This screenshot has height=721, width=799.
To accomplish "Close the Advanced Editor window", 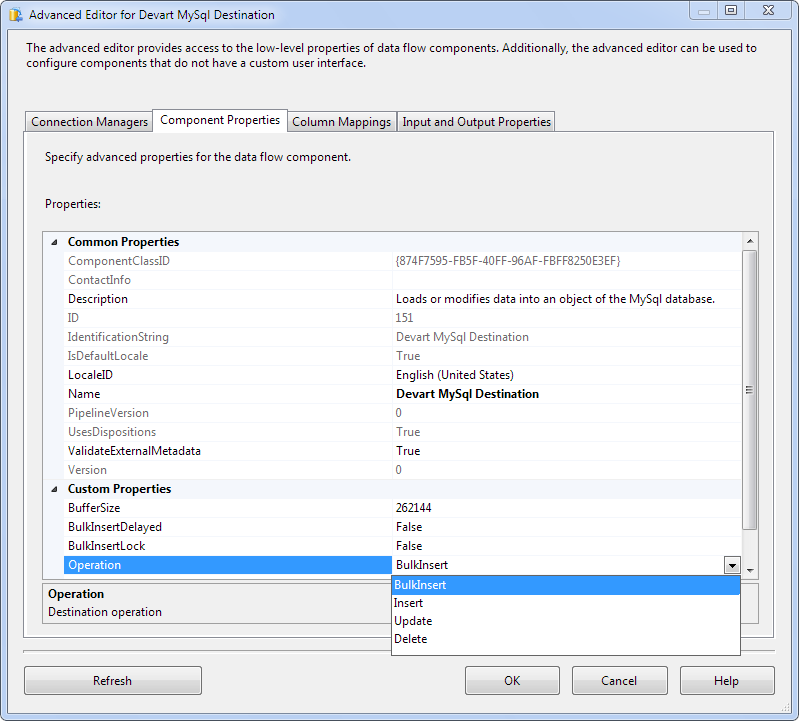I will pos(768,10).
